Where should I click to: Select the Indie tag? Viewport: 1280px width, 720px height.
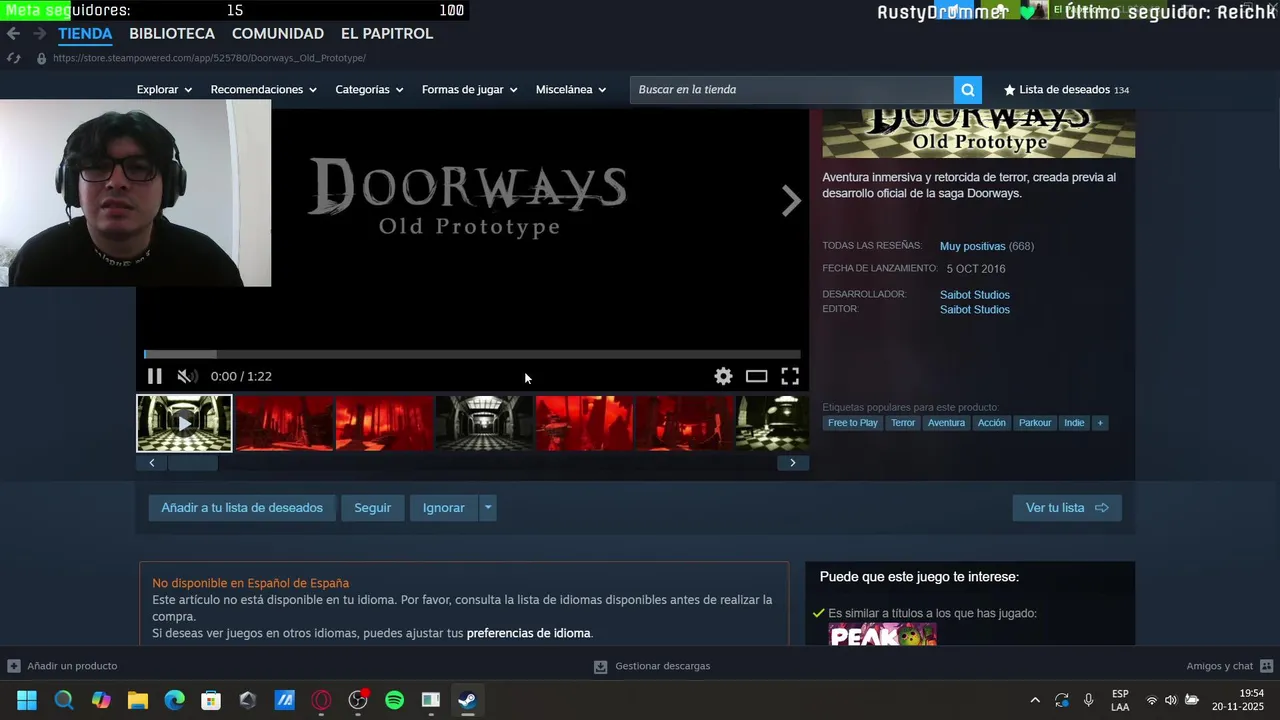click(x=1074, y=423)
